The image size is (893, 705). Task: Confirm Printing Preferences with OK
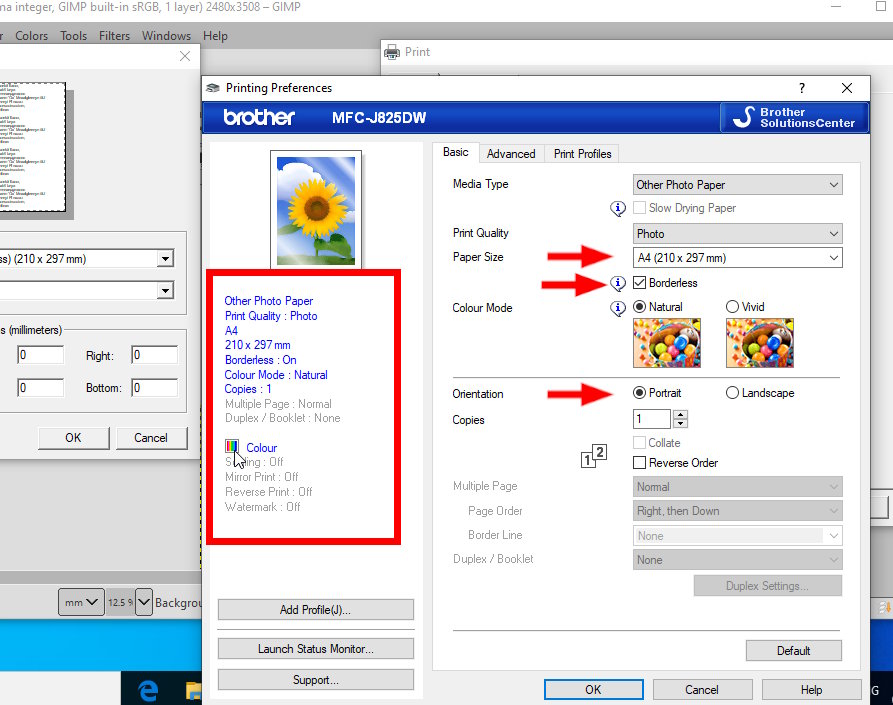point(593,690)
